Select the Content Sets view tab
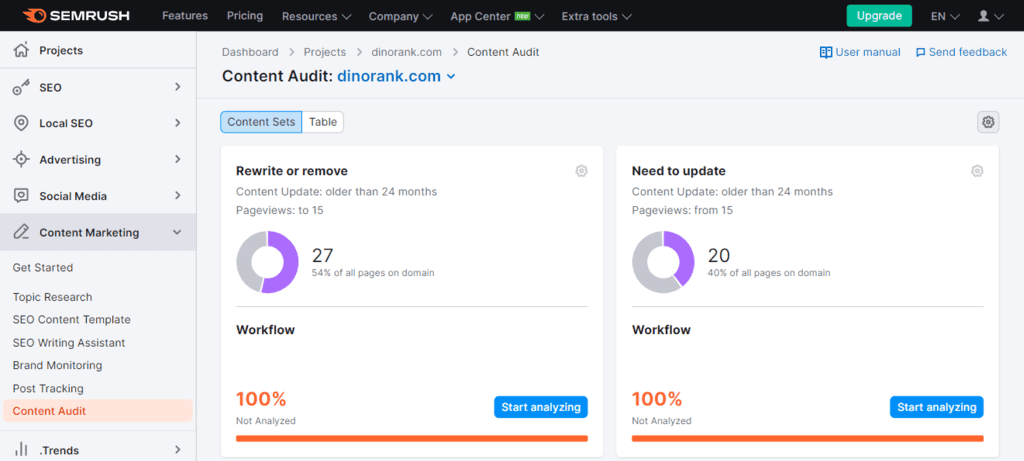This screenshot has height=461, width=1024. 261,122
